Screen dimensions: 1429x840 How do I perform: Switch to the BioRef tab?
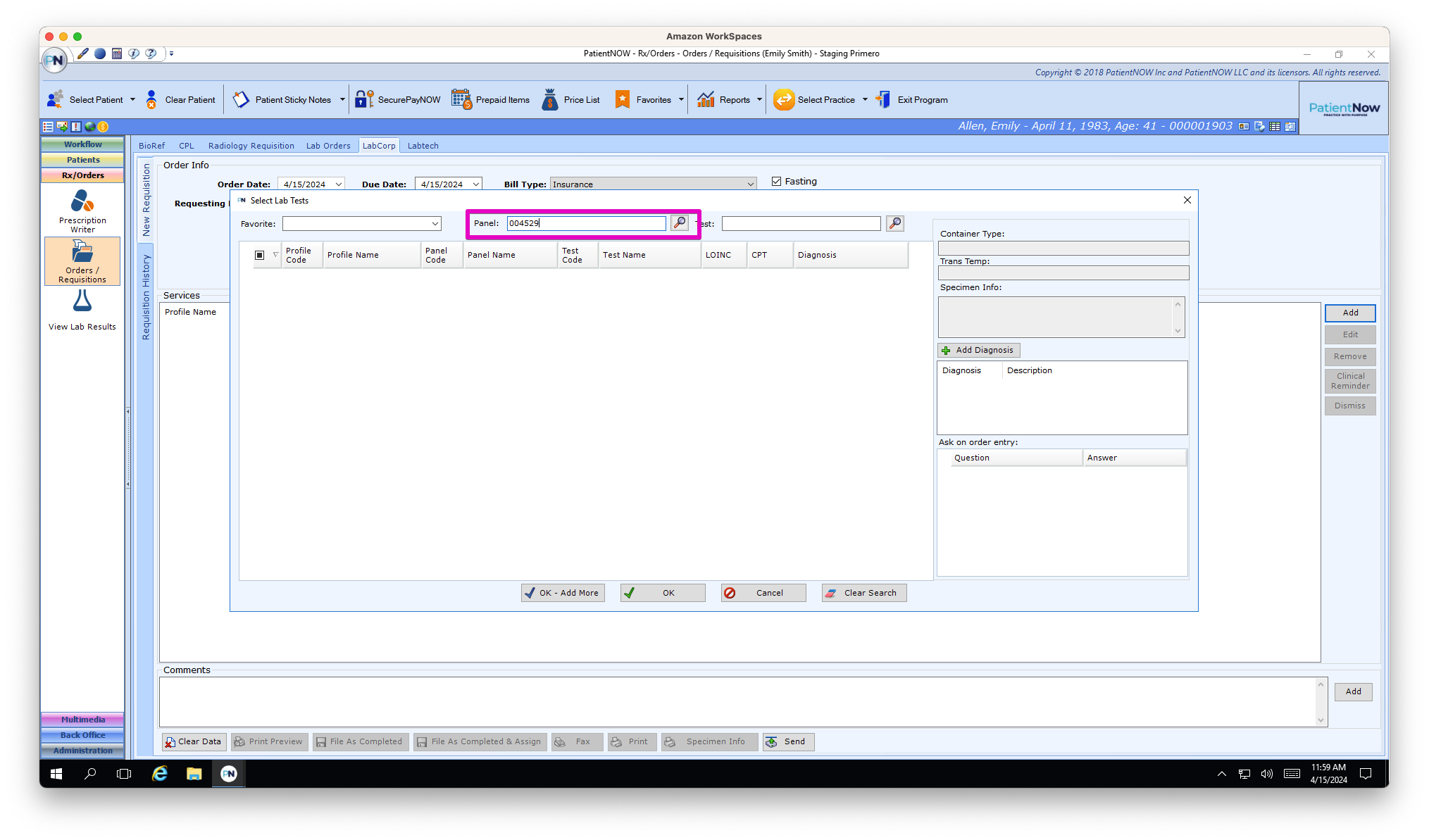(x=152, y=145)
